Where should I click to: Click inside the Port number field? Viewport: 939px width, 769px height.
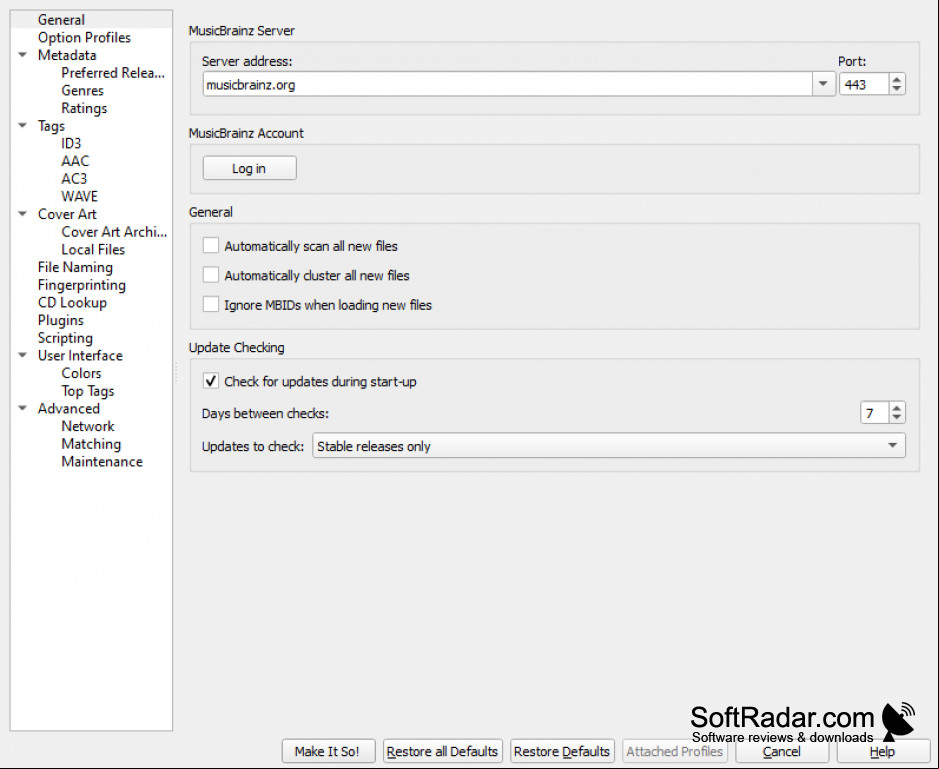pyautogui.click(x=864, y=84)
